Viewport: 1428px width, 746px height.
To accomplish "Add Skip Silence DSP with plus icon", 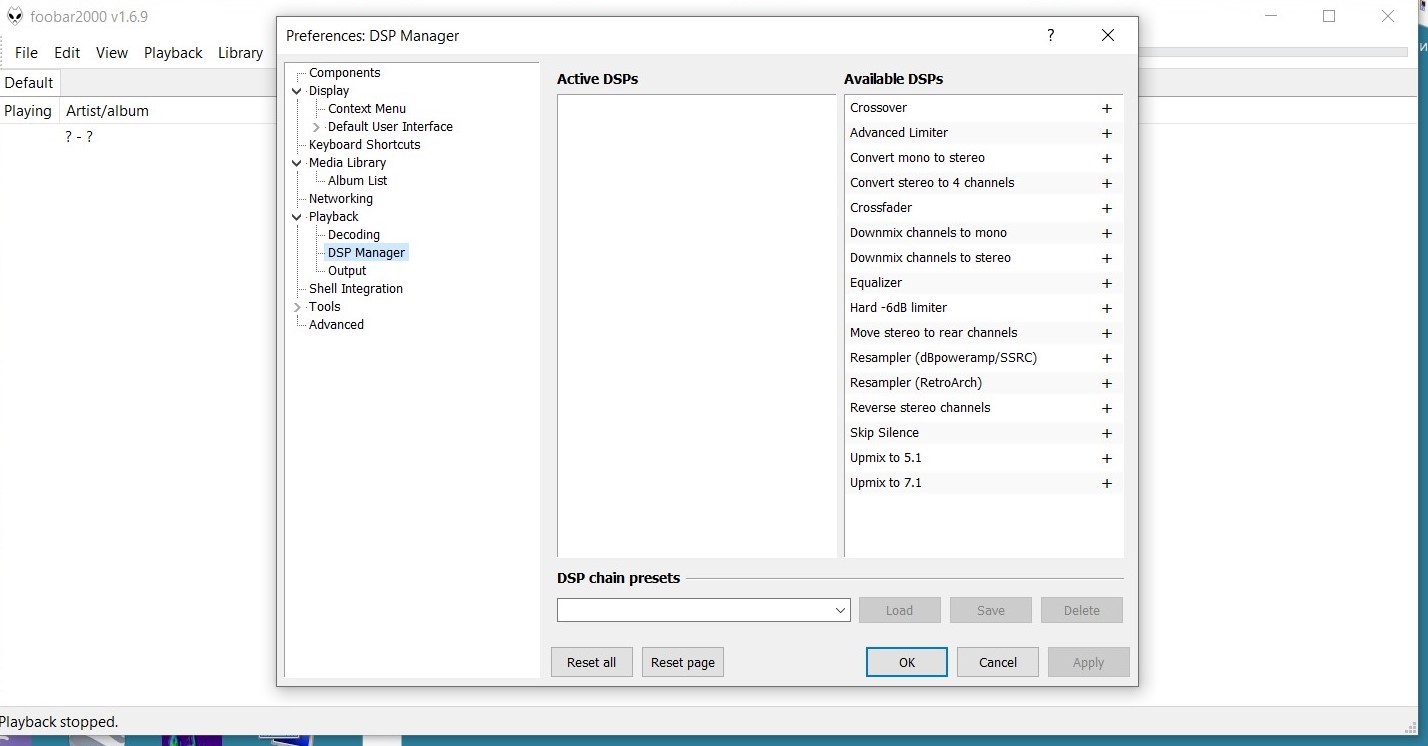I will coord(1107,433).
